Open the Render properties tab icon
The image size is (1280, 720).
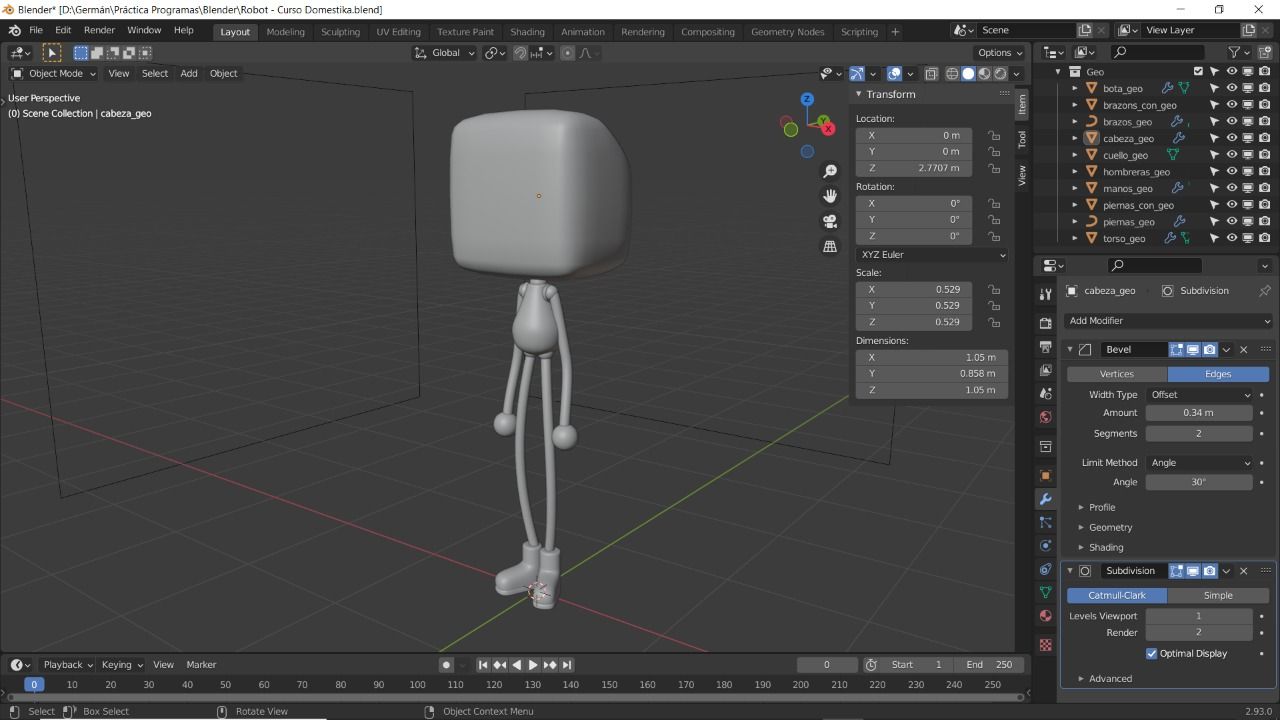click(x=1046, y=323)
